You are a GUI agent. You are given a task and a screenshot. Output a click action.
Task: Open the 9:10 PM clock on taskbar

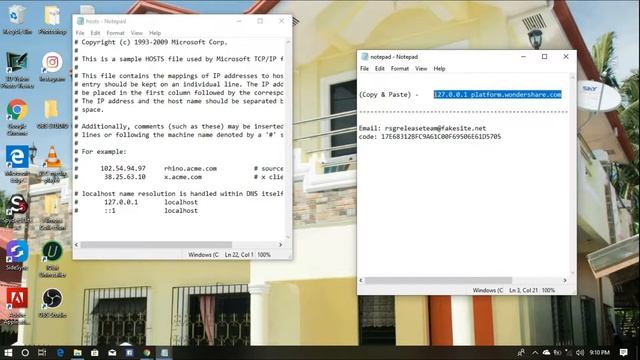point(600,353)
